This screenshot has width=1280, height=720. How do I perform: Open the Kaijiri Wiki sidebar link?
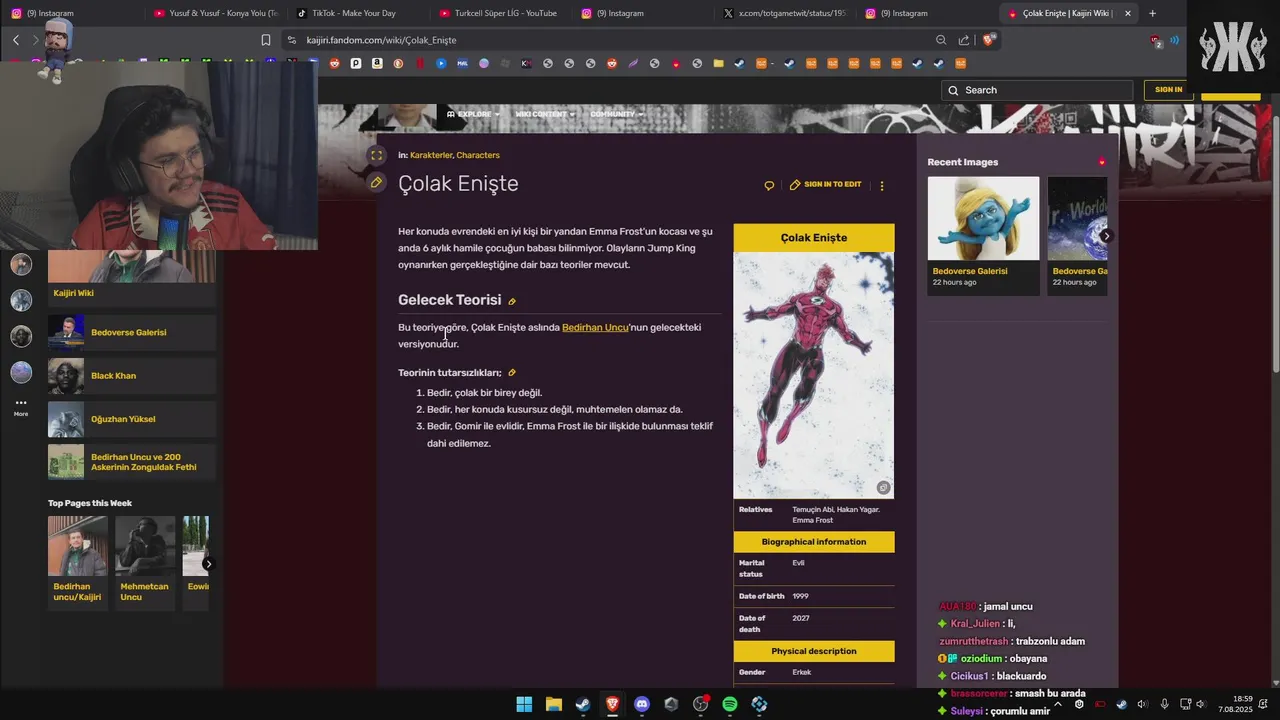pyautogui.click(x=74, y=293)
